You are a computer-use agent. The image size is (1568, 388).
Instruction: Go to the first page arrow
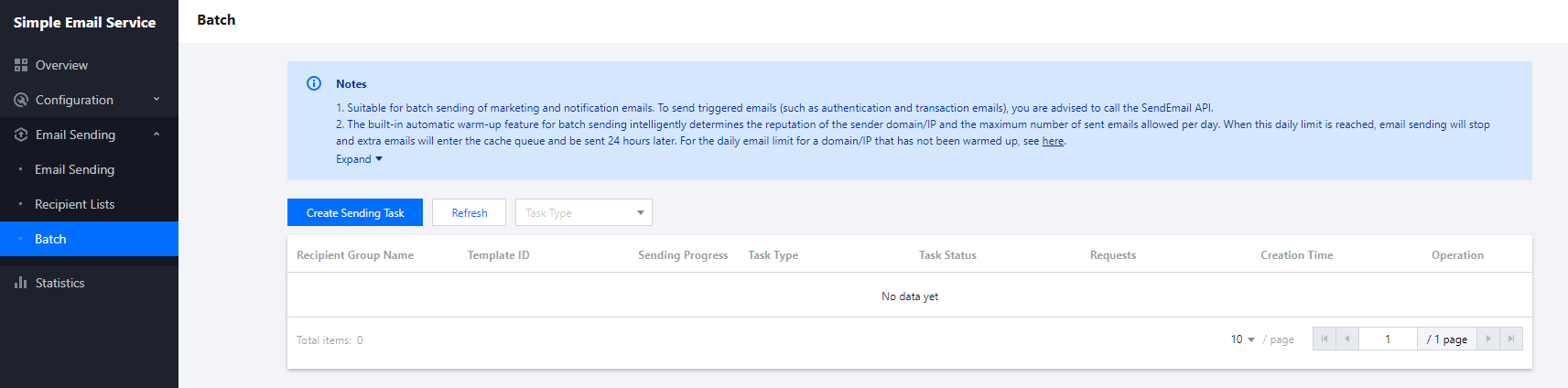pos(1324,339)
